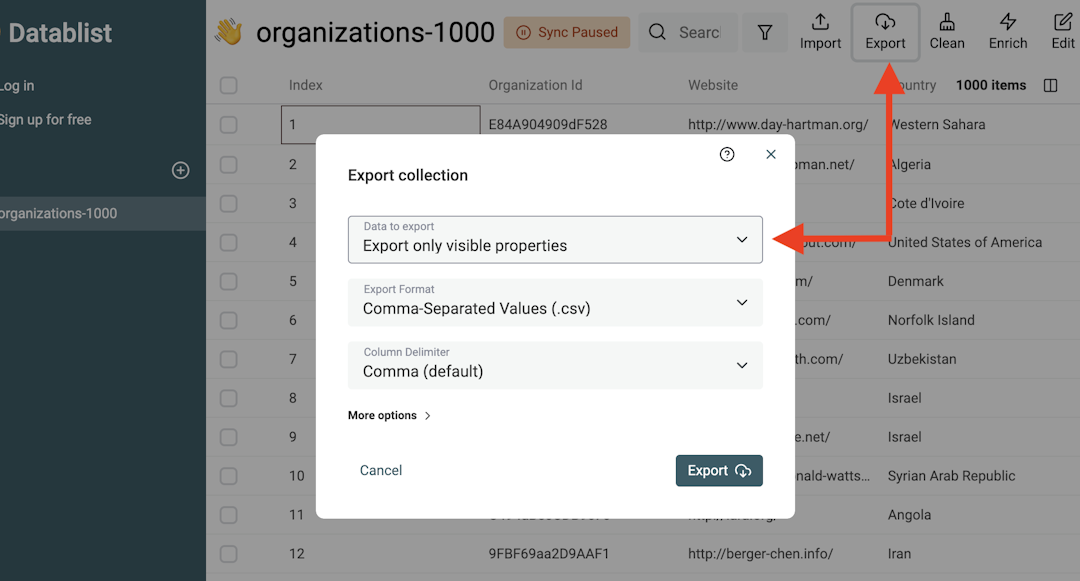This screenshot has width=1080, height=581.
Task: Click the column visibility icon near 1000 items
Action: point(1051,85)
